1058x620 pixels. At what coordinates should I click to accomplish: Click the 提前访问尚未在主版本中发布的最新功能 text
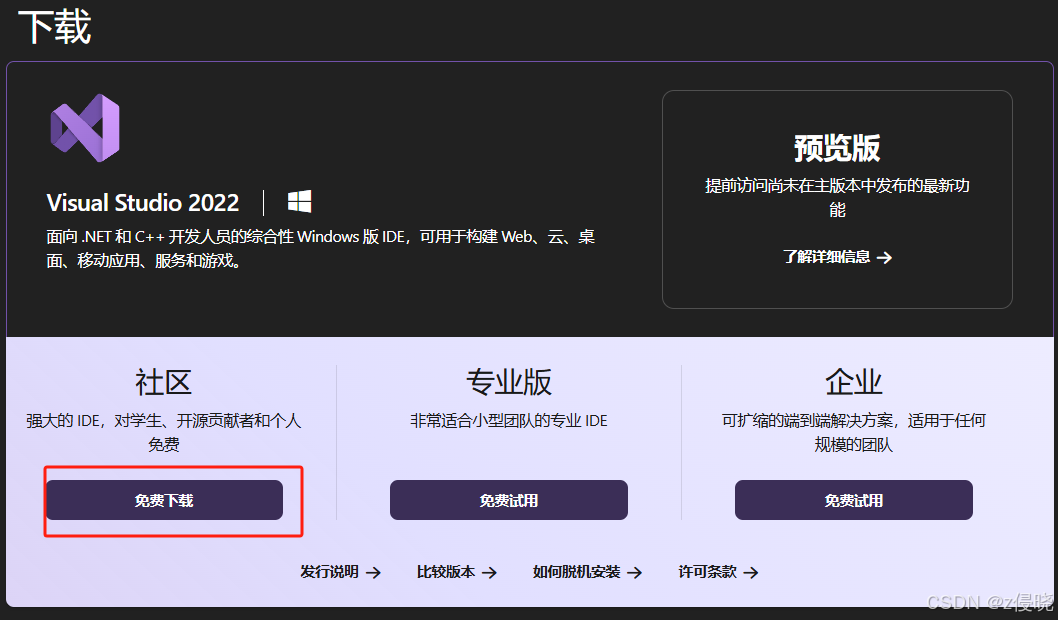837,198
